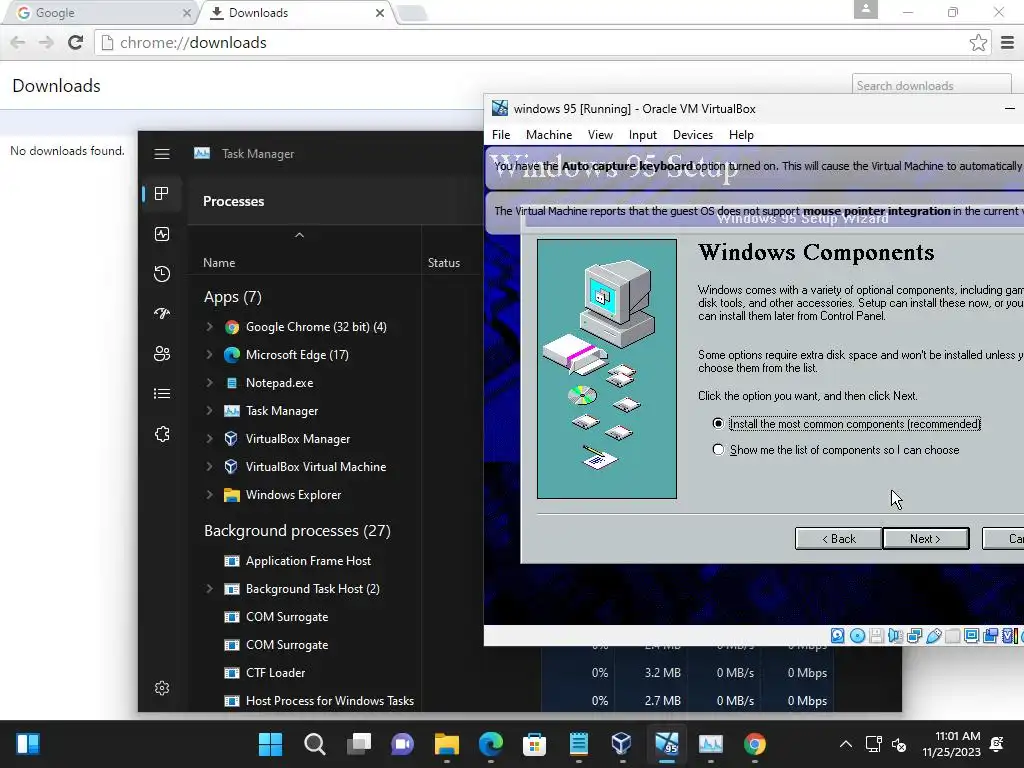Expand VirtualBox Virtual Machine process group
This screenshot has width=1024, height=768.
click(209, 467)
